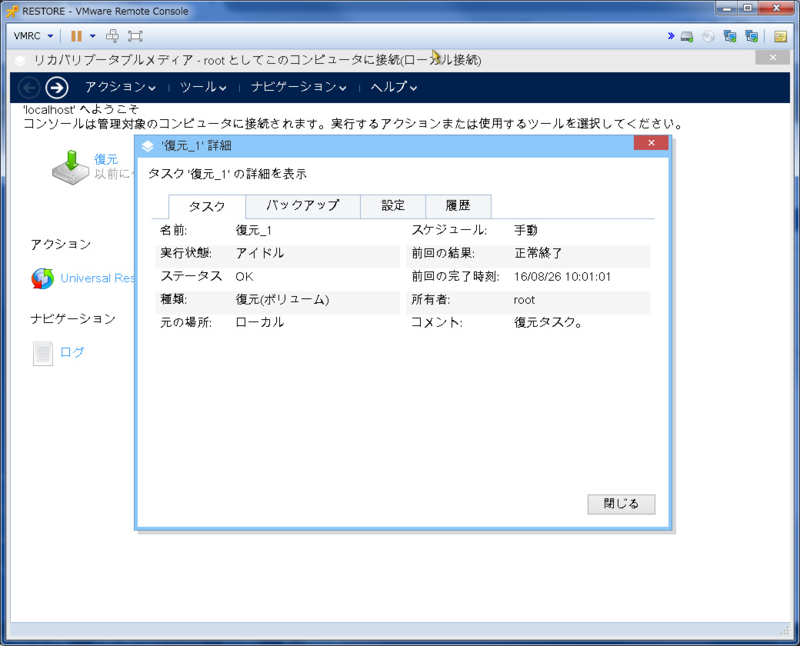Open the 履歴 tab
This screenshot has height=646, width=800.
(458, 206)
